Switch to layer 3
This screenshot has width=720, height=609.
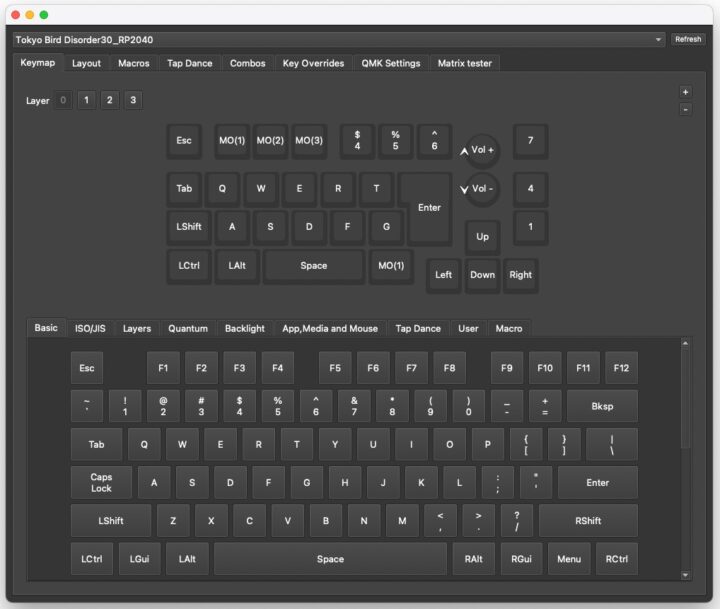133,100
